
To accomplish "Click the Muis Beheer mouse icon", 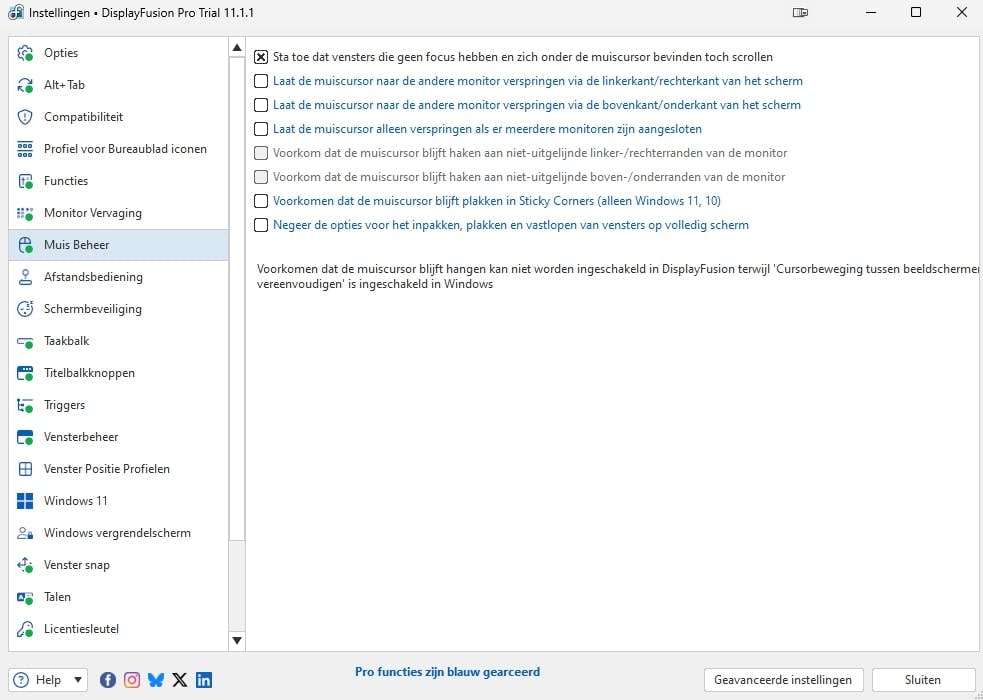I will coord(25,245).
